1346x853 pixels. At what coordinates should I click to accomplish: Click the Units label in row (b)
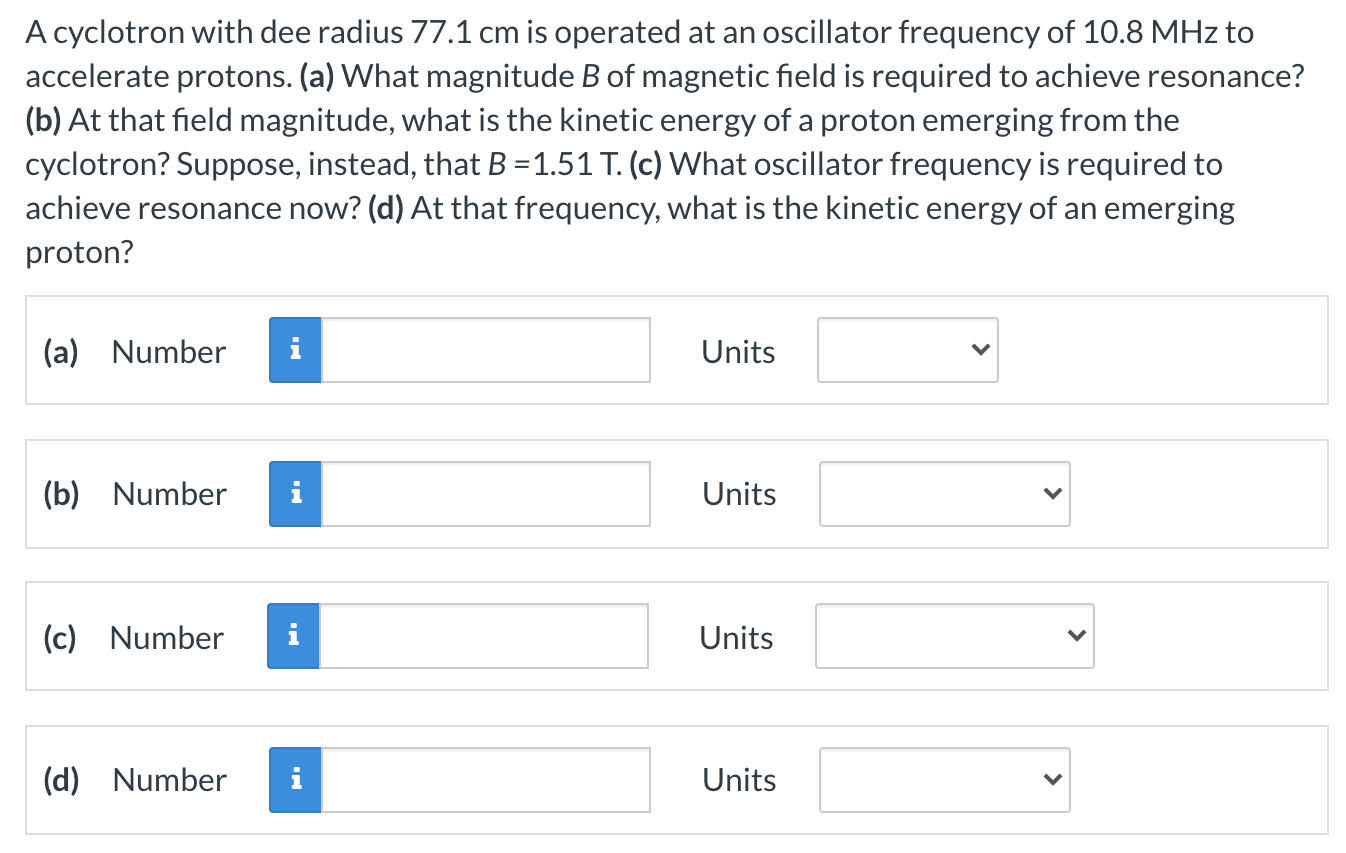coord(737,493)
